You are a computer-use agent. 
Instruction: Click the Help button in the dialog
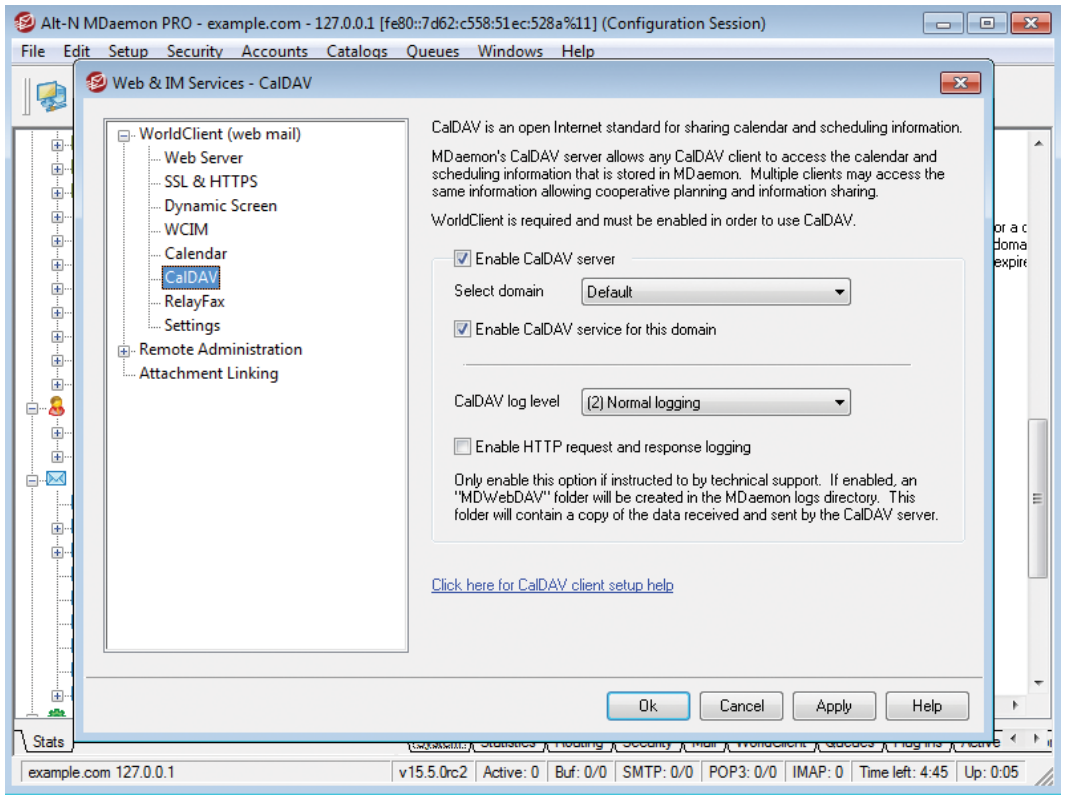tap(927, 706)
